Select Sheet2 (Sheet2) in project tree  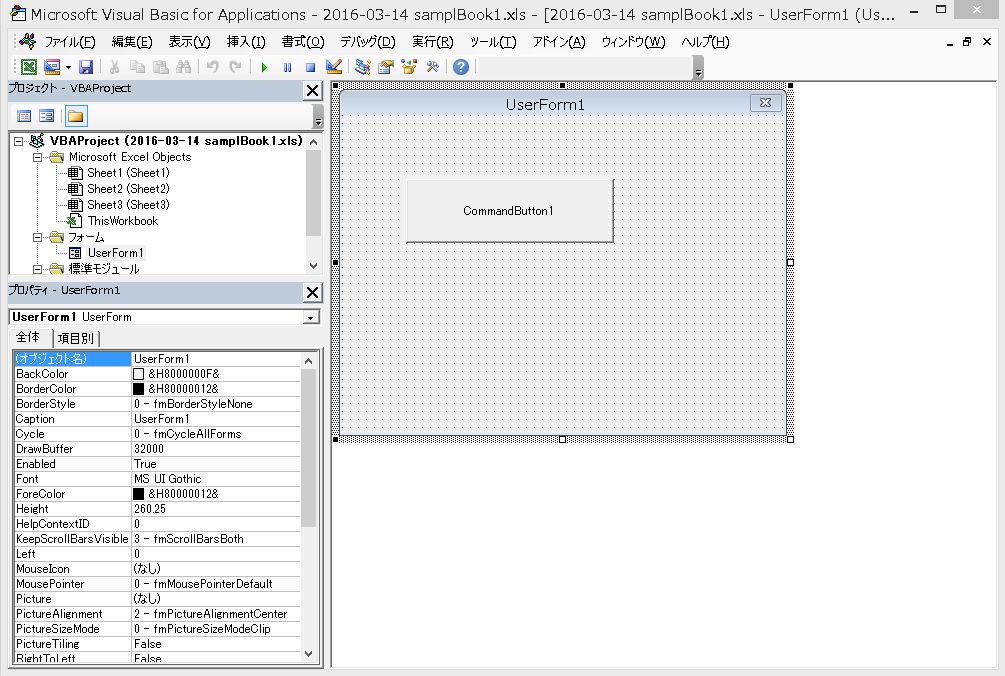pyautogui.click(x=128, y=189)
